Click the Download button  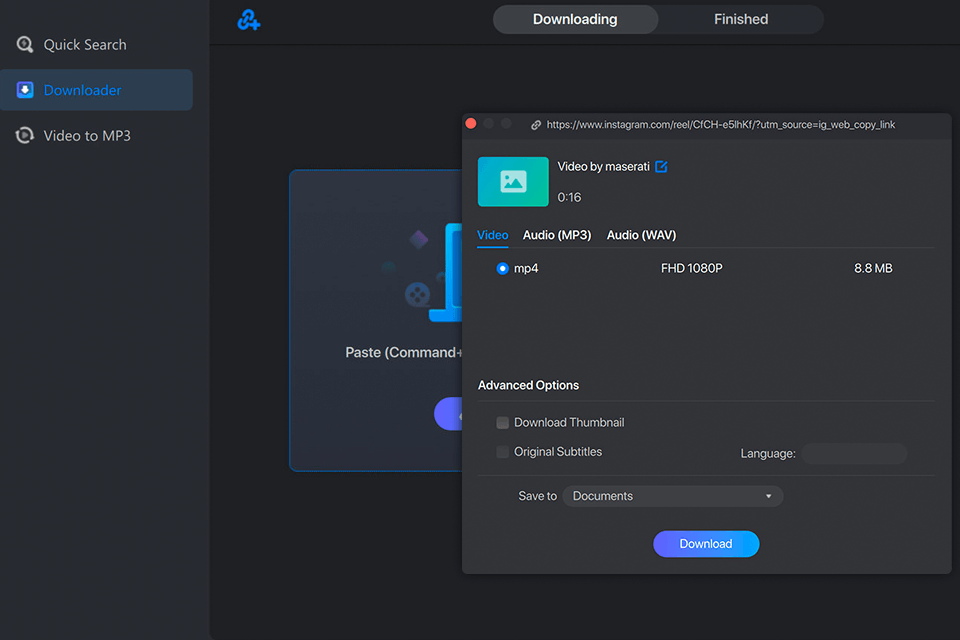706,544
